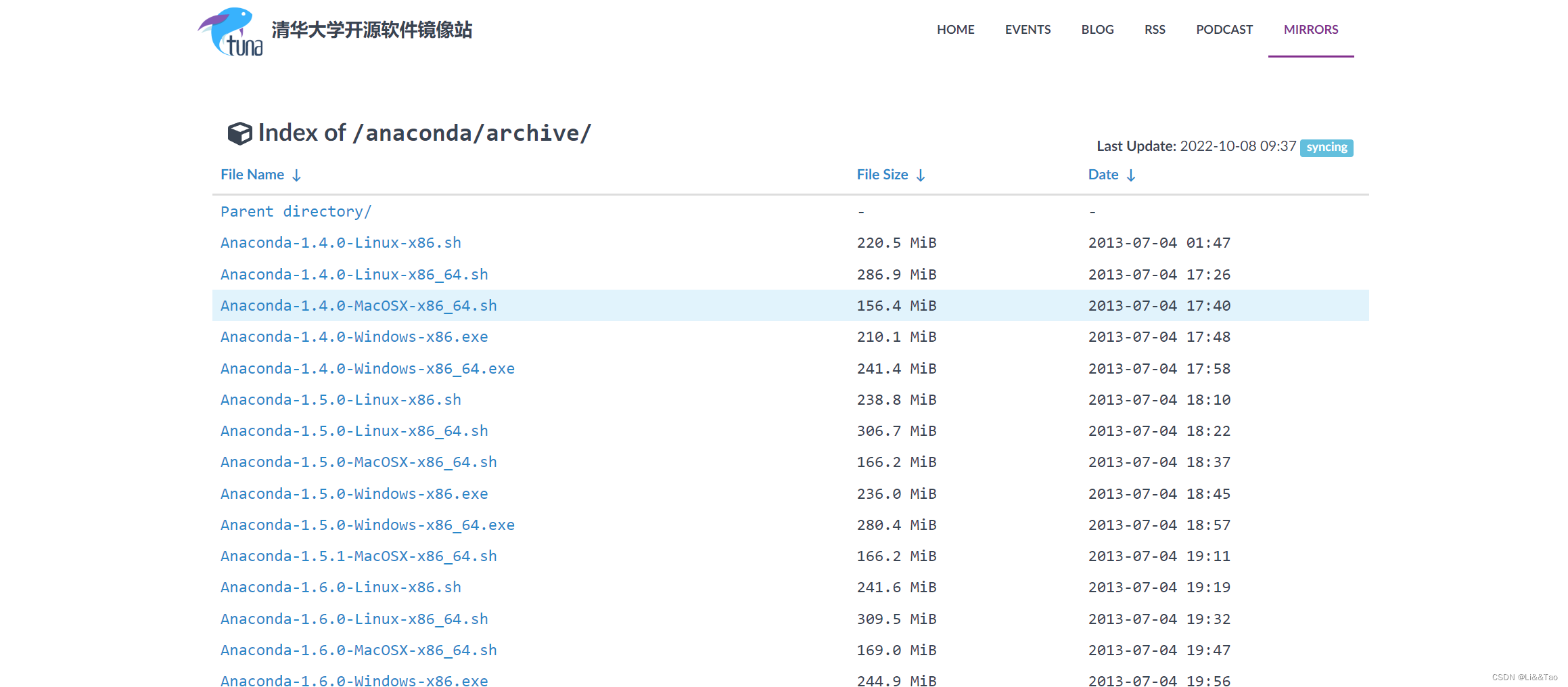Download Anaconda-1.4.0-MacOSX-x86_64.sh
The image size is (1568, 687).
(359, 305)
